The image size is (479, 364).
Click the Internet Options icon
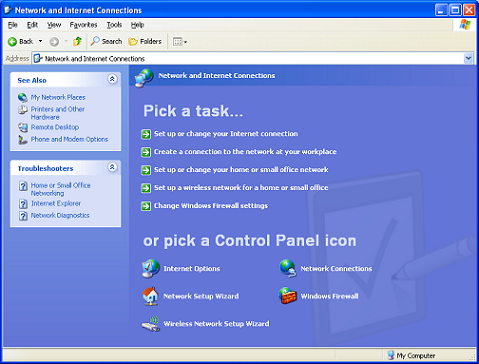(151, 268)
